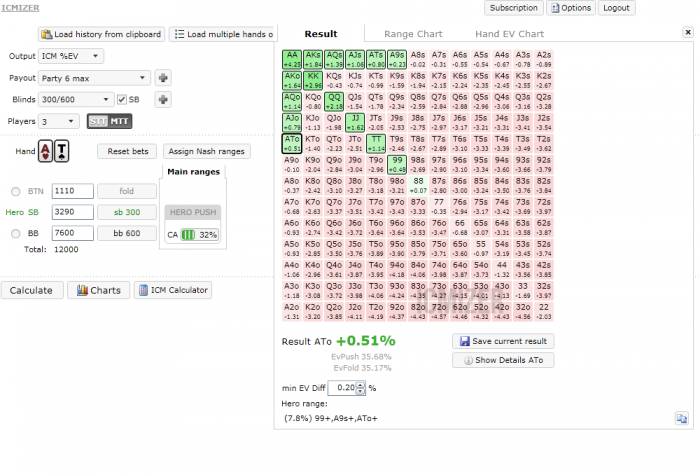
Task: Click the EvFold 35.17% text
Action: click(362, 368)
